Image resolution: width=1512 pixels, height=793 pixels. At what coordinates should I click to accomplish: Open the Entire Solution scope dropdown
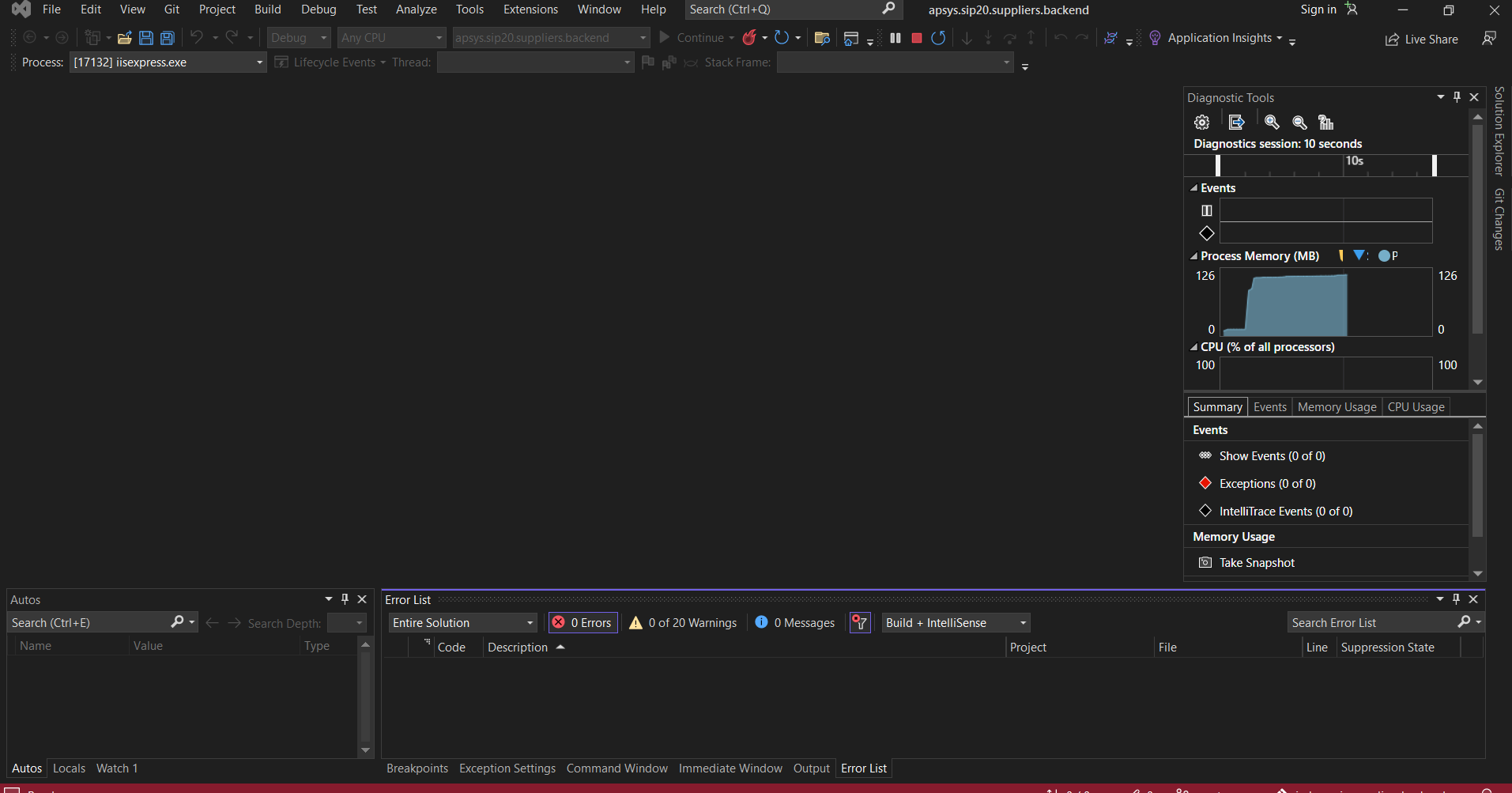[462, 623]
